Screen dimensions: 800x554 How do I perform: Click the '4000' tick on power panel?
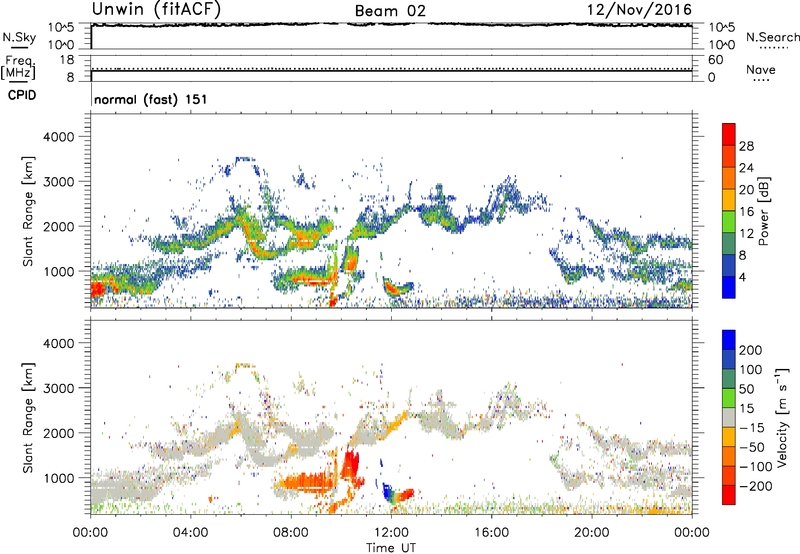coord(58,137)
